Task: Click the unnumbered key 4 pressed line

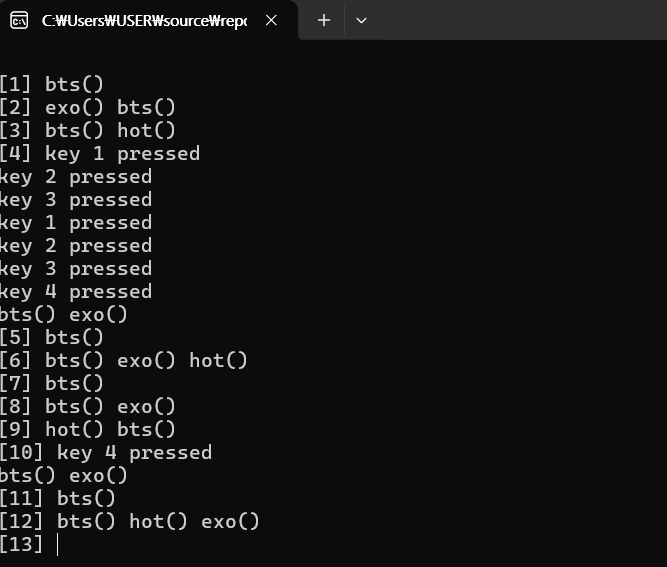Action: click(x=76, y=291)
